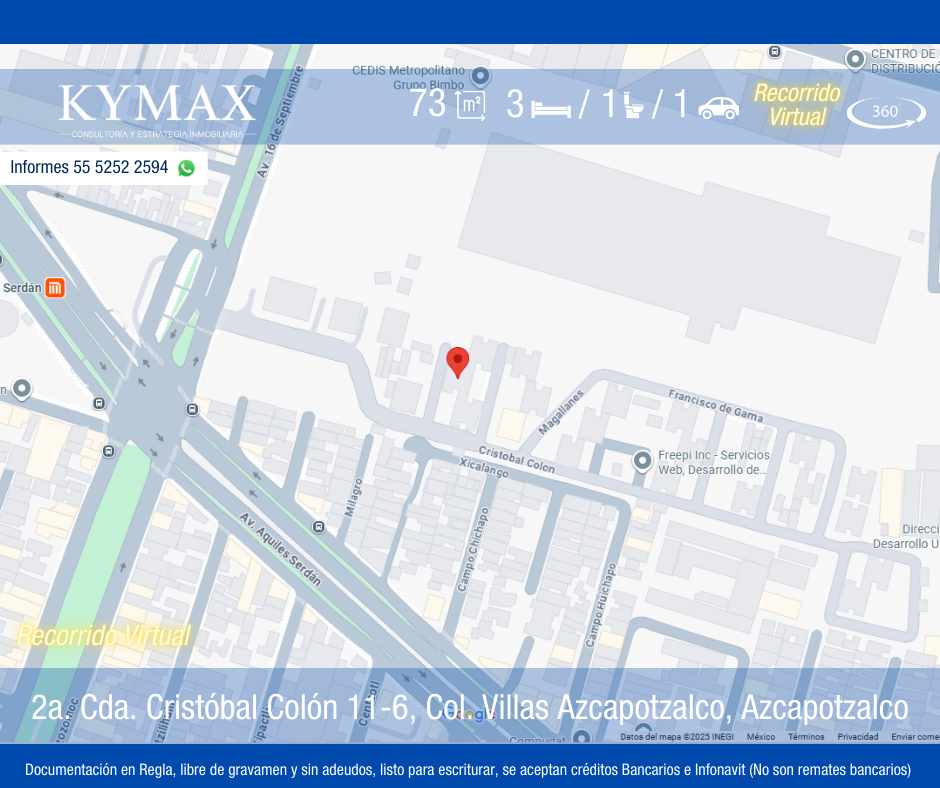Click the Francisco de Gama street label
The width and height of the screenshot is (940, 788).
pos(715,406)
